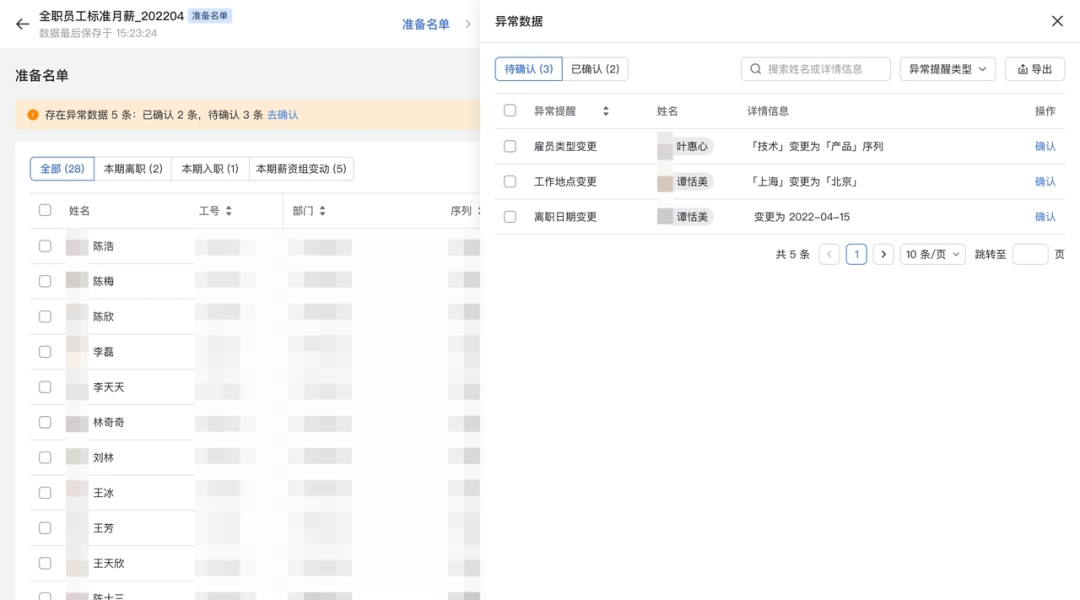Sort the list by 工号 column
The image size is (1080, 600).
(x=228, y=211)
